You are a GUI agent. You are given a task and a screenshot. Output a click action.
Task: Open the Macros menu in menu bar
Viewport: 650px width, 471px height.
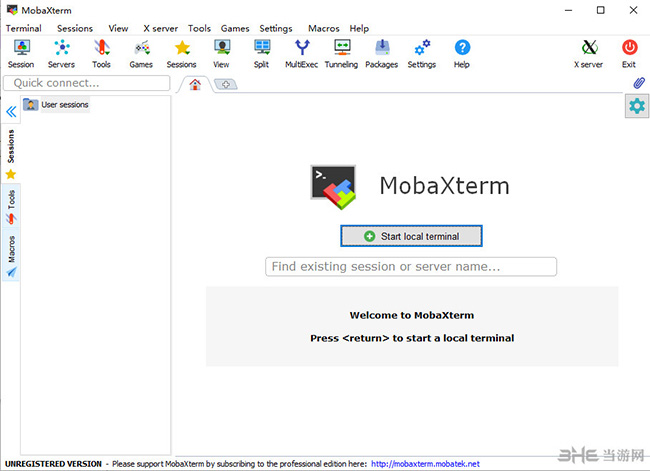[324, 28]
